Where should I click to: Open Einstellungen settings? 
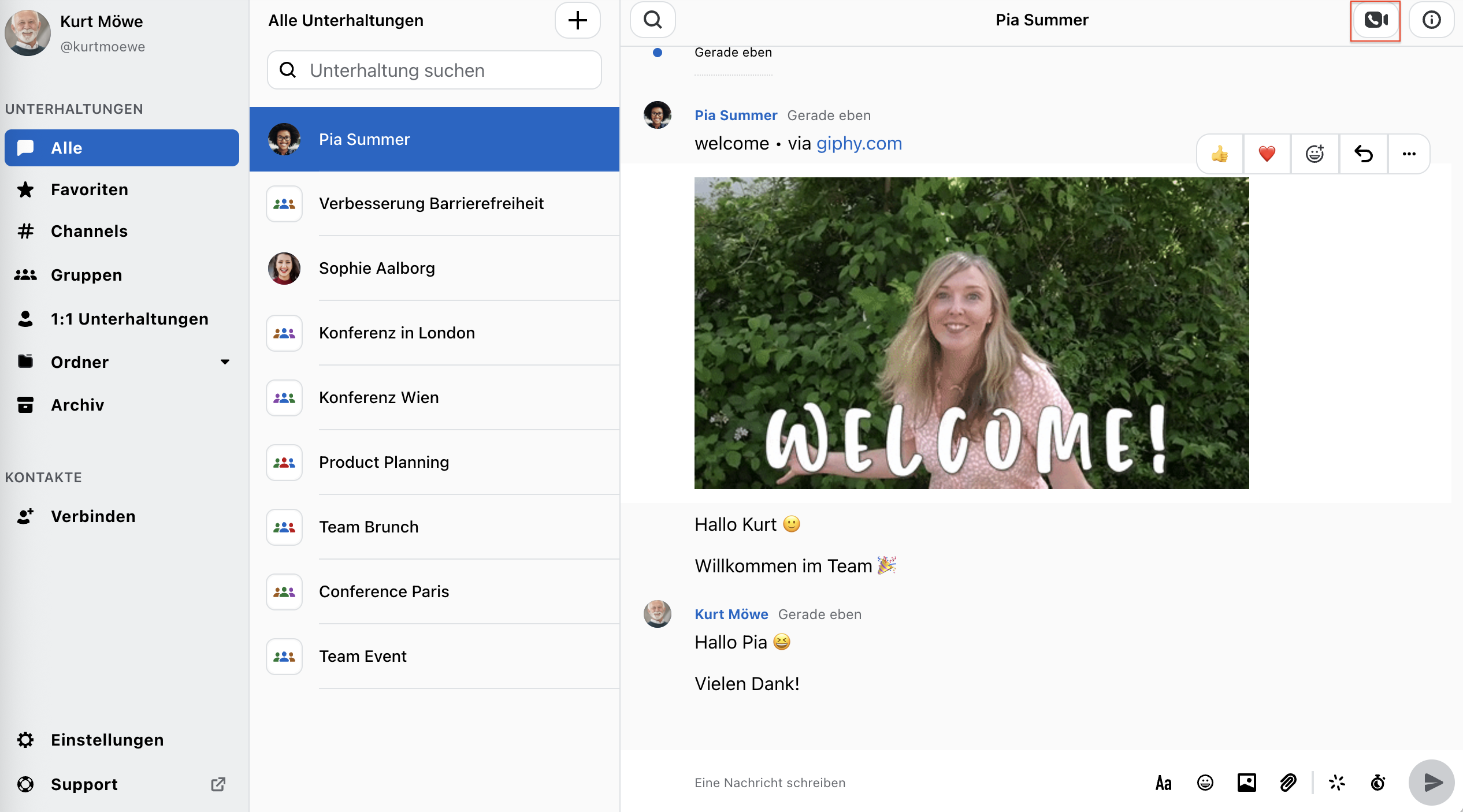[x=121, y=740]
